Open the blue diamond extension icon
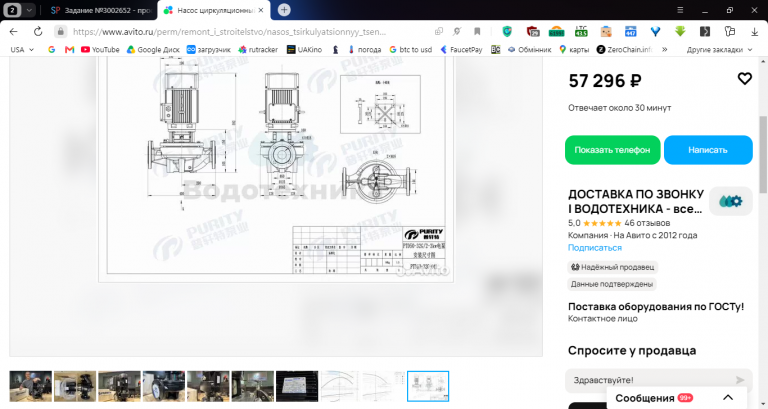This screenshot has height=409, width=768. point(655,32)
